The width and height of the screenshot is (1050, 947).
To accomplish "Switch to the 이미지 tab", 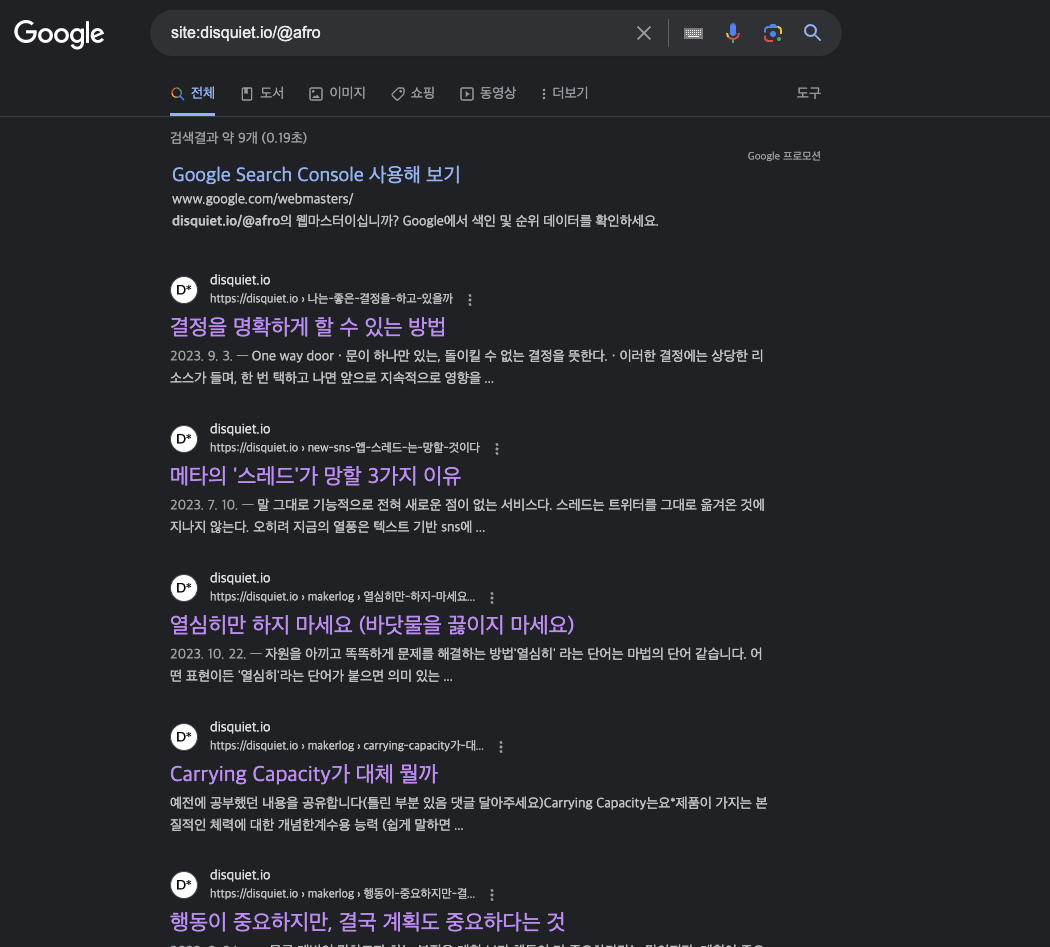I will click(338, 93).
